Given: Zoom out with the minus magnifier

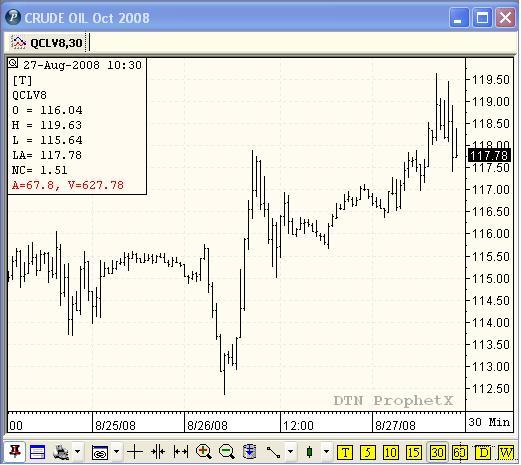Looking at the screenshot, I should 227,452.
